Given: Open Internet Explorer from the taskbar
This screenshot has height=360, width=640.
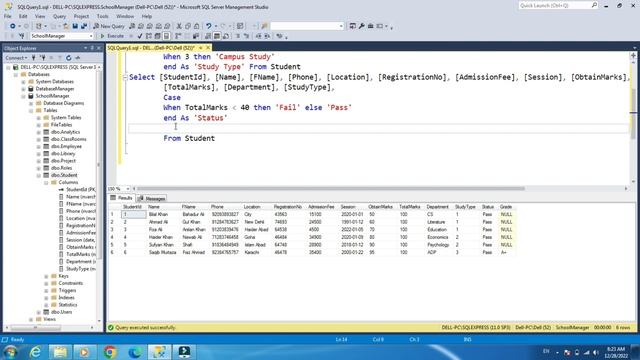Looking at the screenshot, I should (35, 352).
